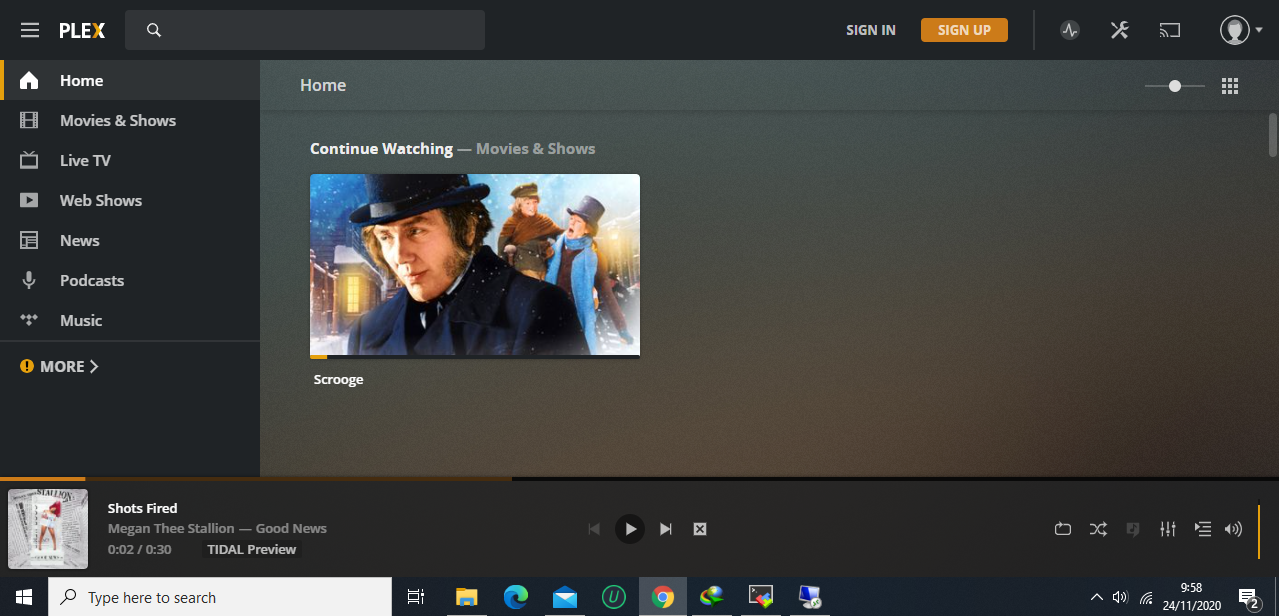Click the Chrome taskbar icon

click(x=662, y=597)
